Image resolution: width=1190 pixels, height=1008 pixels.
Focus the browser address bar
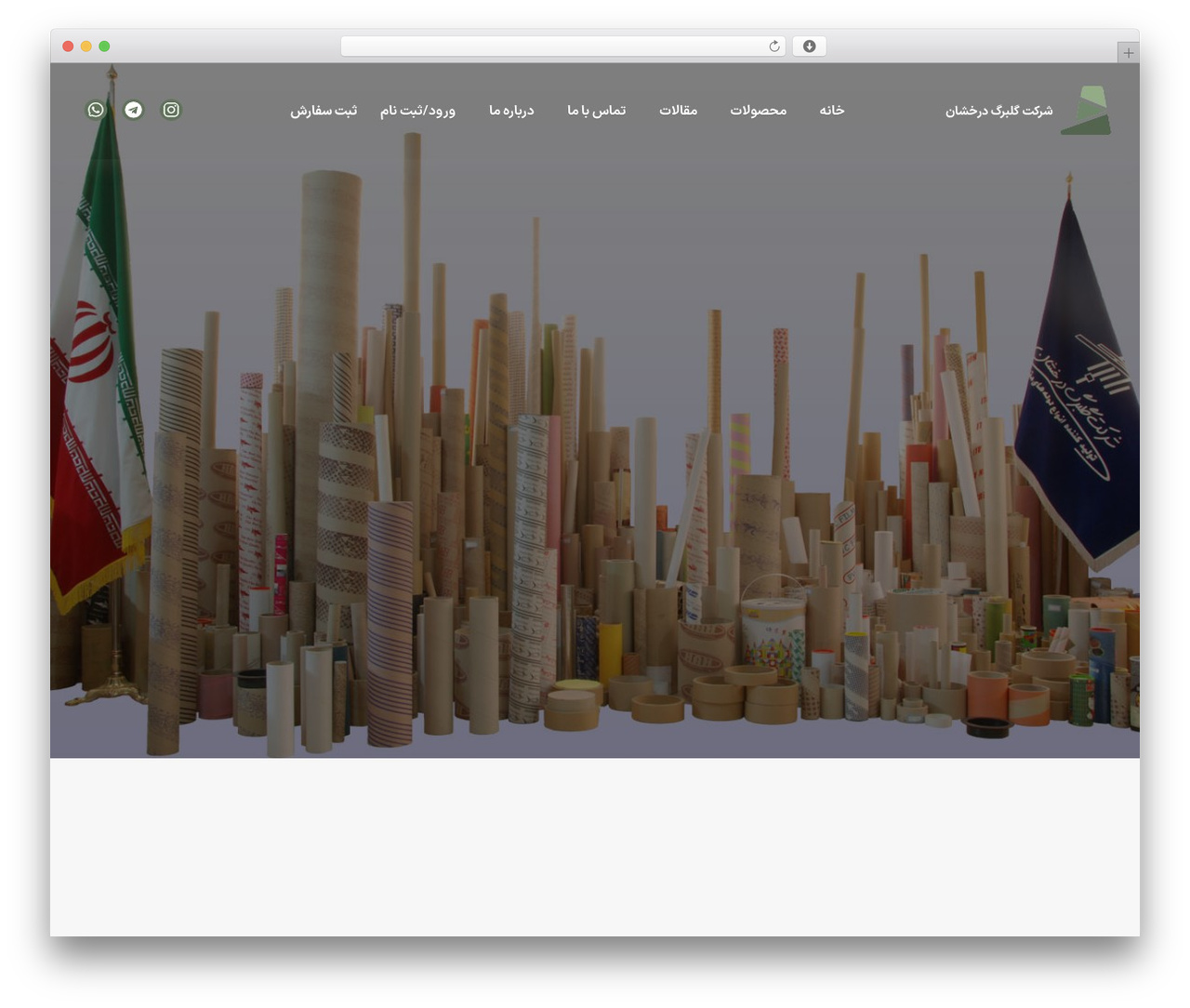tap(562, 46)
